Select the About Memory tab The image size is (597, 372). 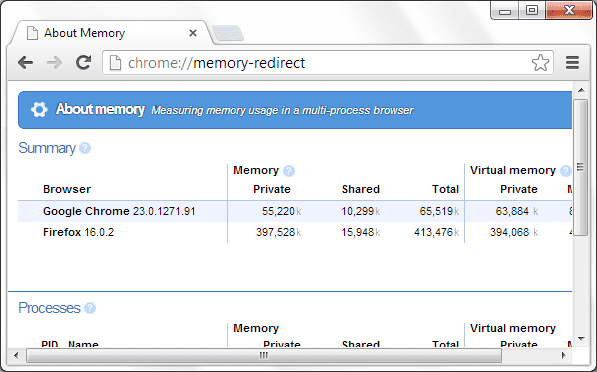[x=110, y=33]
